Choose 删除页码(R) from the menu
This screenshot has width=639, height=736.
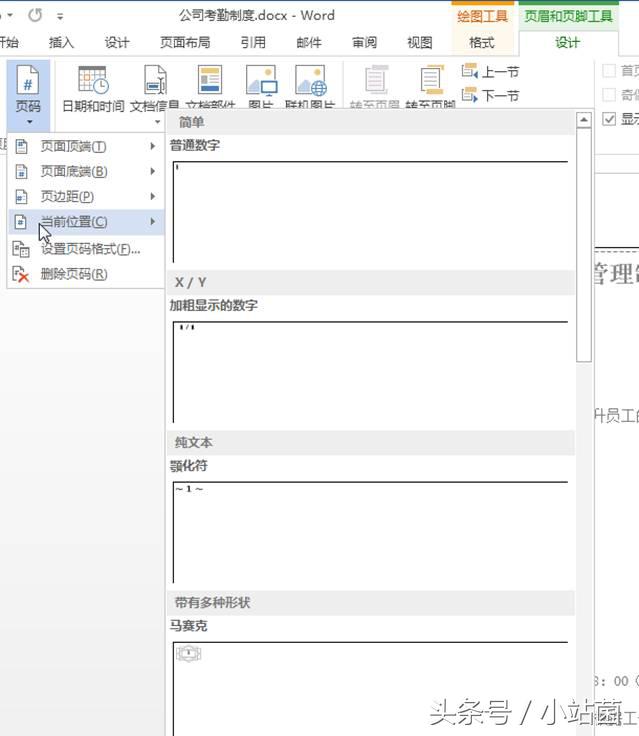point(86,274)
